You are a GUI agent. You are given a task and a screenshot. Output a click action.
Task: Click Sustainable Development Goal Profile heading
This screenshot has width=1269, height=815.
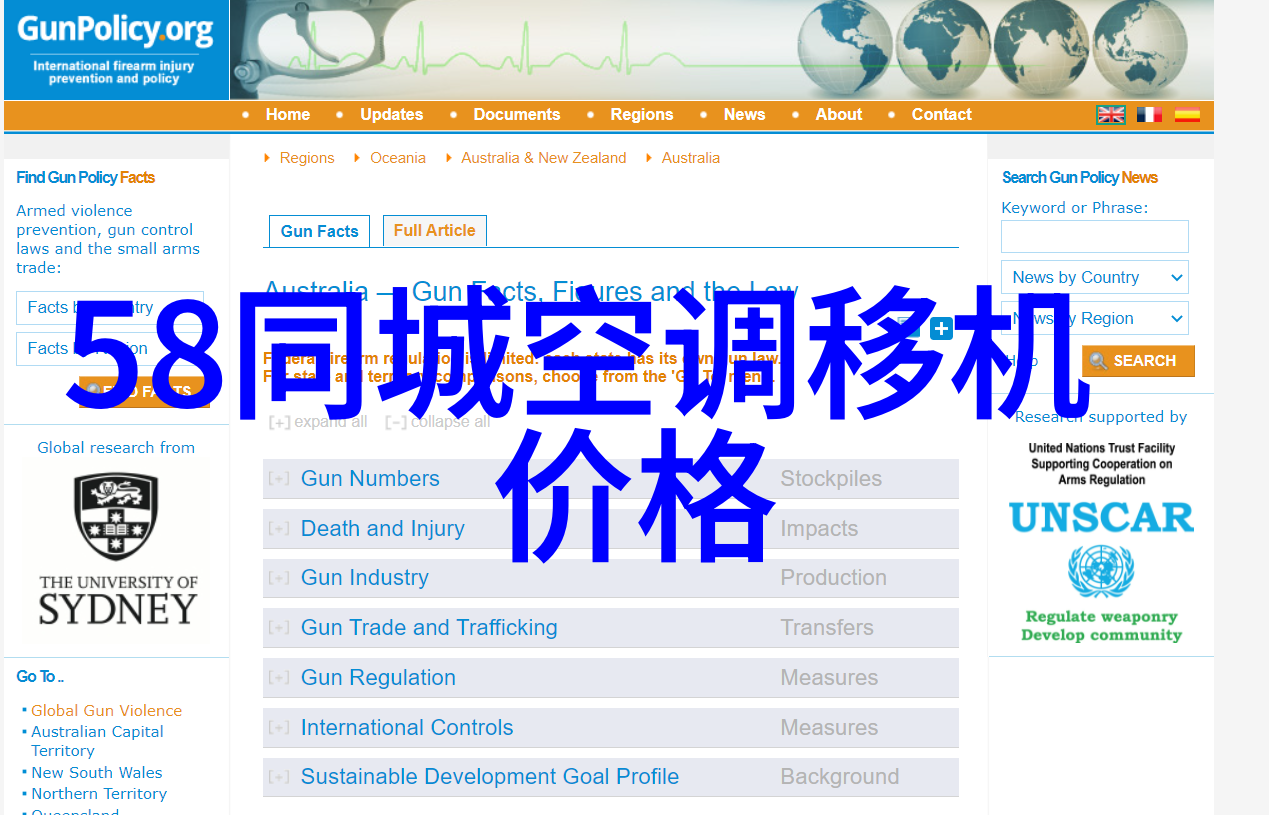tap(490, 777)
